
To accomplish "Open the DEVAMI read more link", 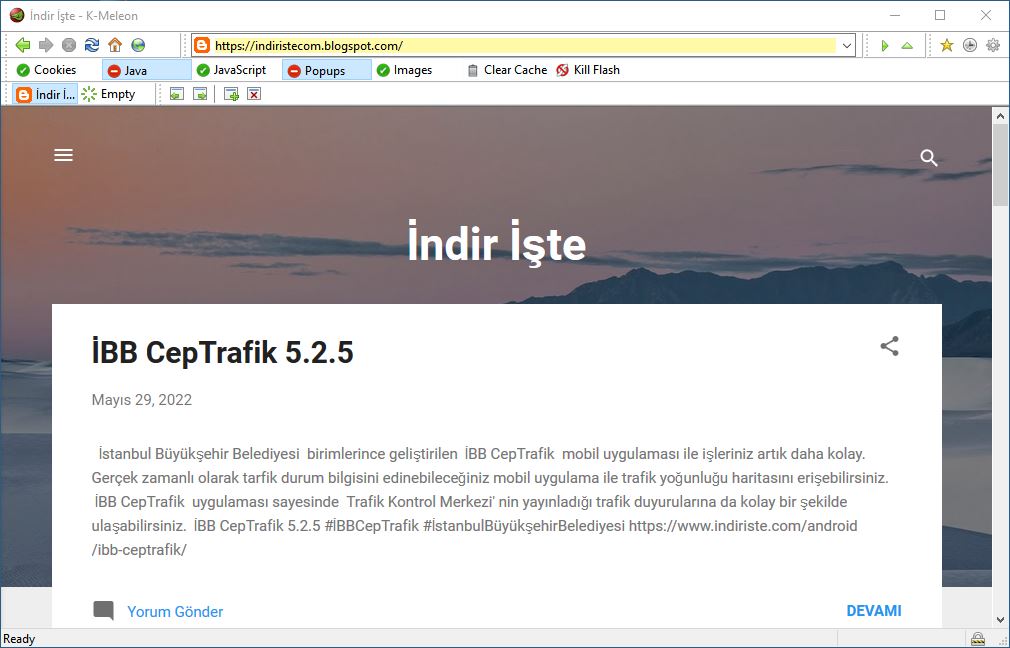I will pyautogui.click(x=873, y=611).
